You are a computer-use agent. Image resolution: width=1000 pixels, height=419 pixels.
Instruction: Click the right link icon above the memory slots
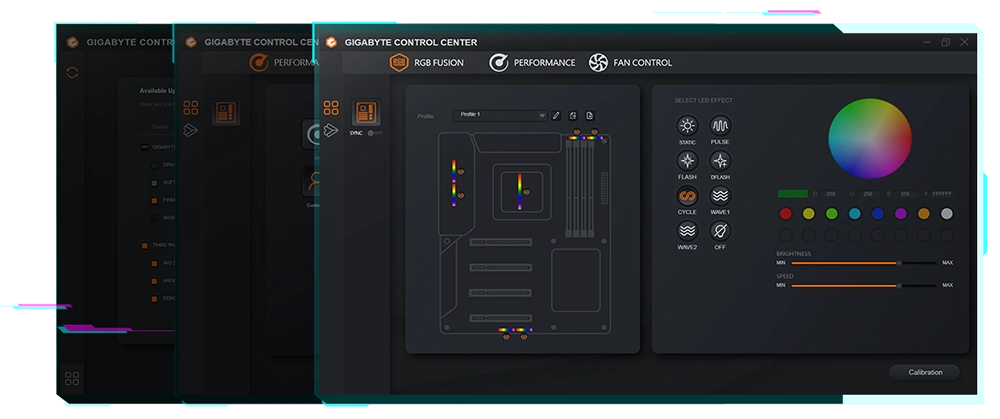click(594, 131)
